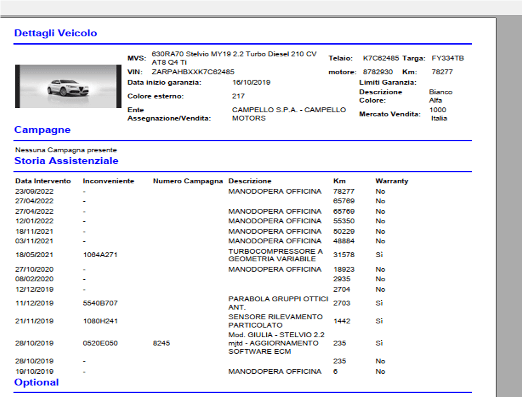Click the 'Dettagli Veicolo' section heading
Viewport: 522px width, 397px height.
[56, 33]
